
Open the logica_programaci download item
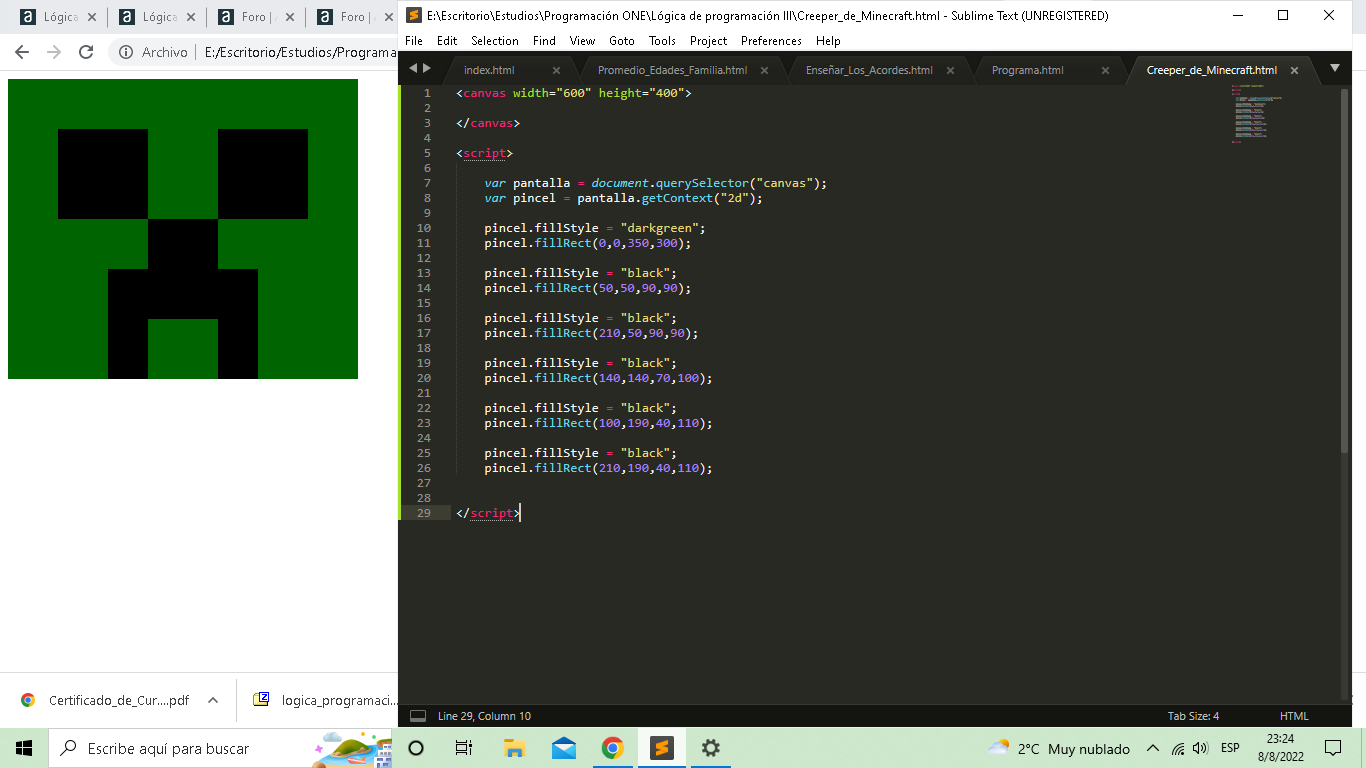point(325,700)
